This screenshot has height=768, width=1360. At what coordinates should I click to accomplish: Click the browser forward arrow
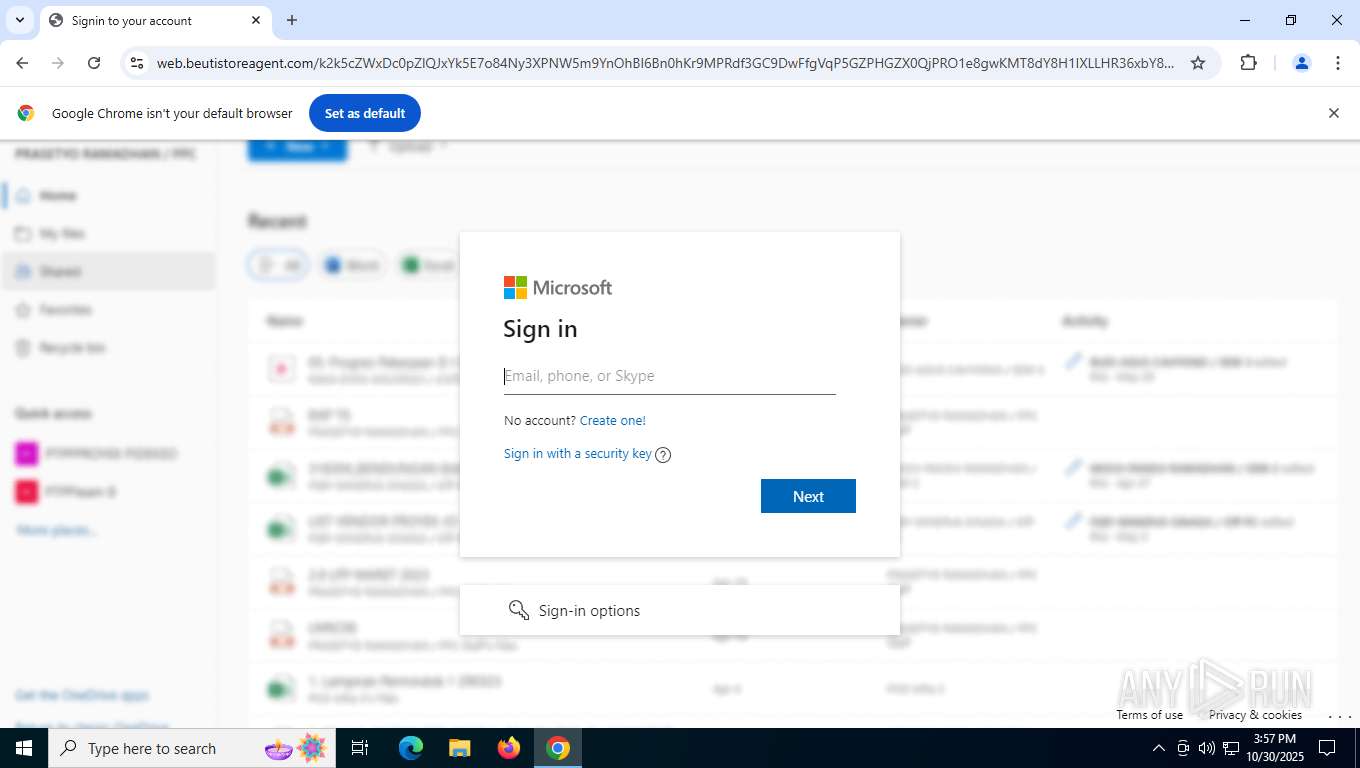[58, 63]
